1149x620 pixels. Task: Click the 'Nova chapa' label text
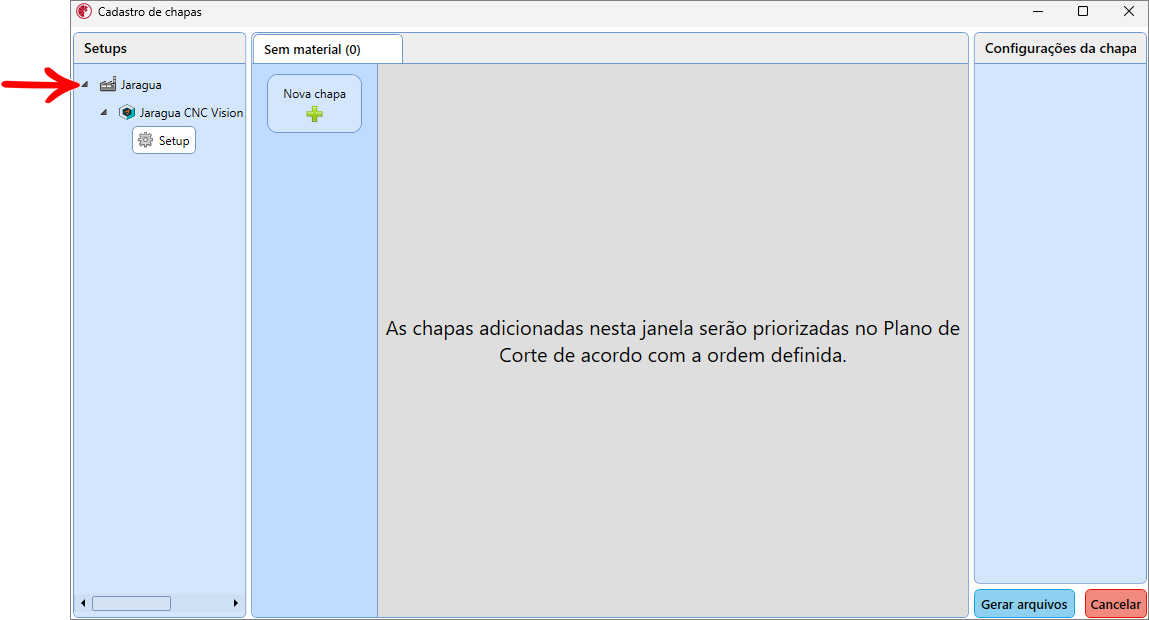314,94
